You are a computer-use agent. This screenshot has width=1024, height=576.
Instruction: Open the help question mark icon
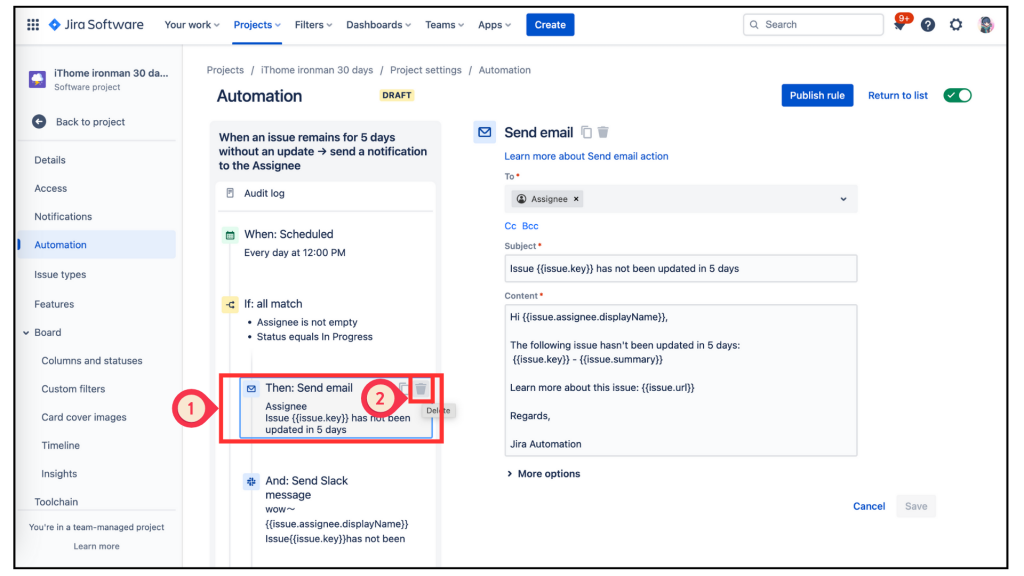click(927, 25)
